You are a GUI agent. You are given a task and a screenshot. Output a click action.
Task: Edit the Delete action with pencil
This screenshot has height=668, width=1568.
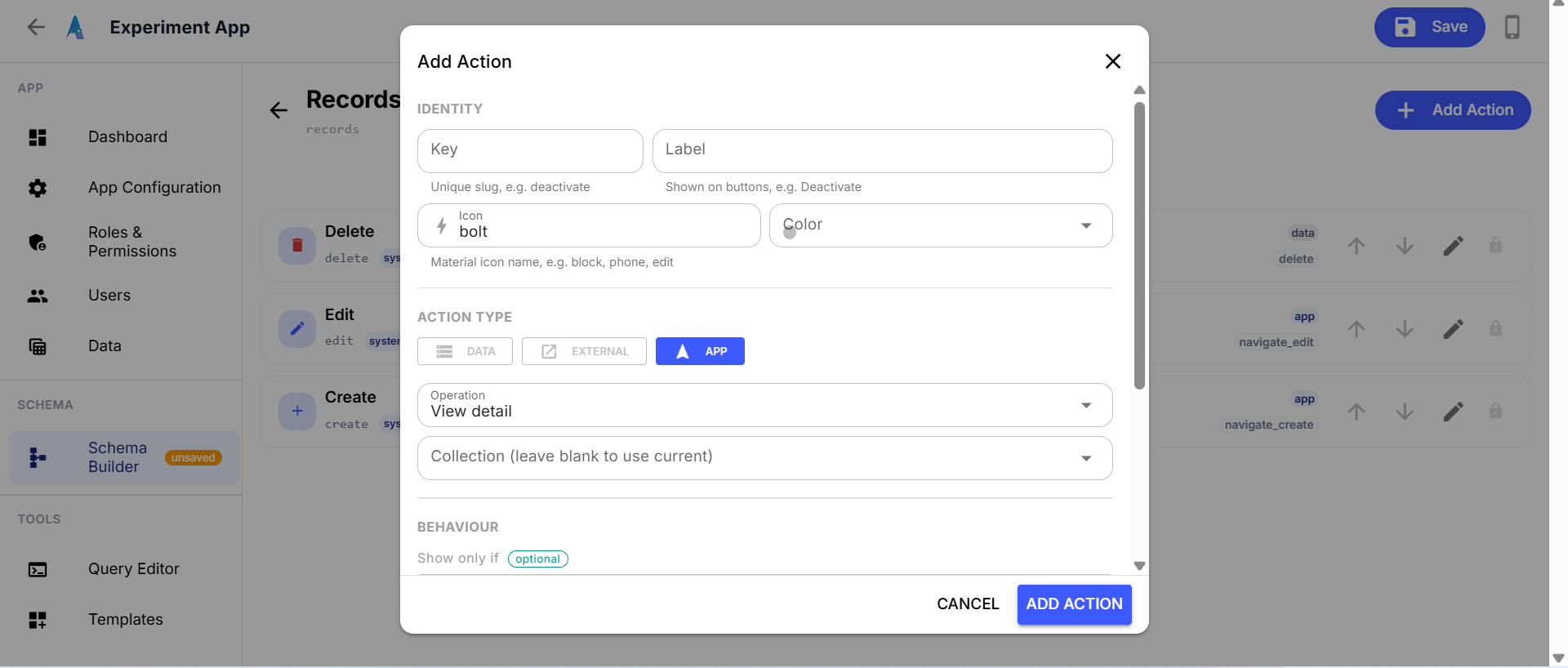pyautogui.click(x=1453, y=246)
